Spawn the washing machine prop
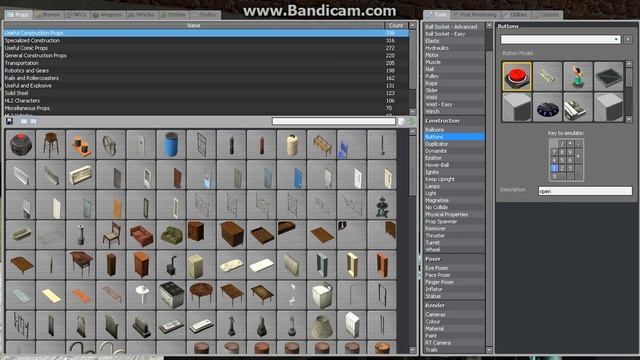 point(322,295)
